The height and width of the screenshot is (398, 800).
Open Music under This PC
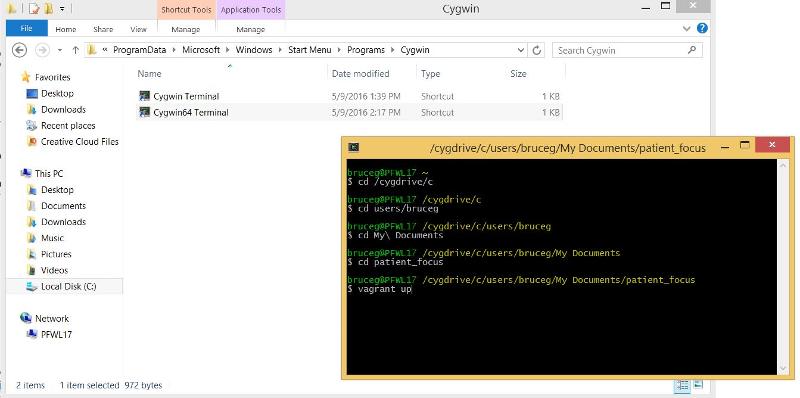tap(52, 238)
